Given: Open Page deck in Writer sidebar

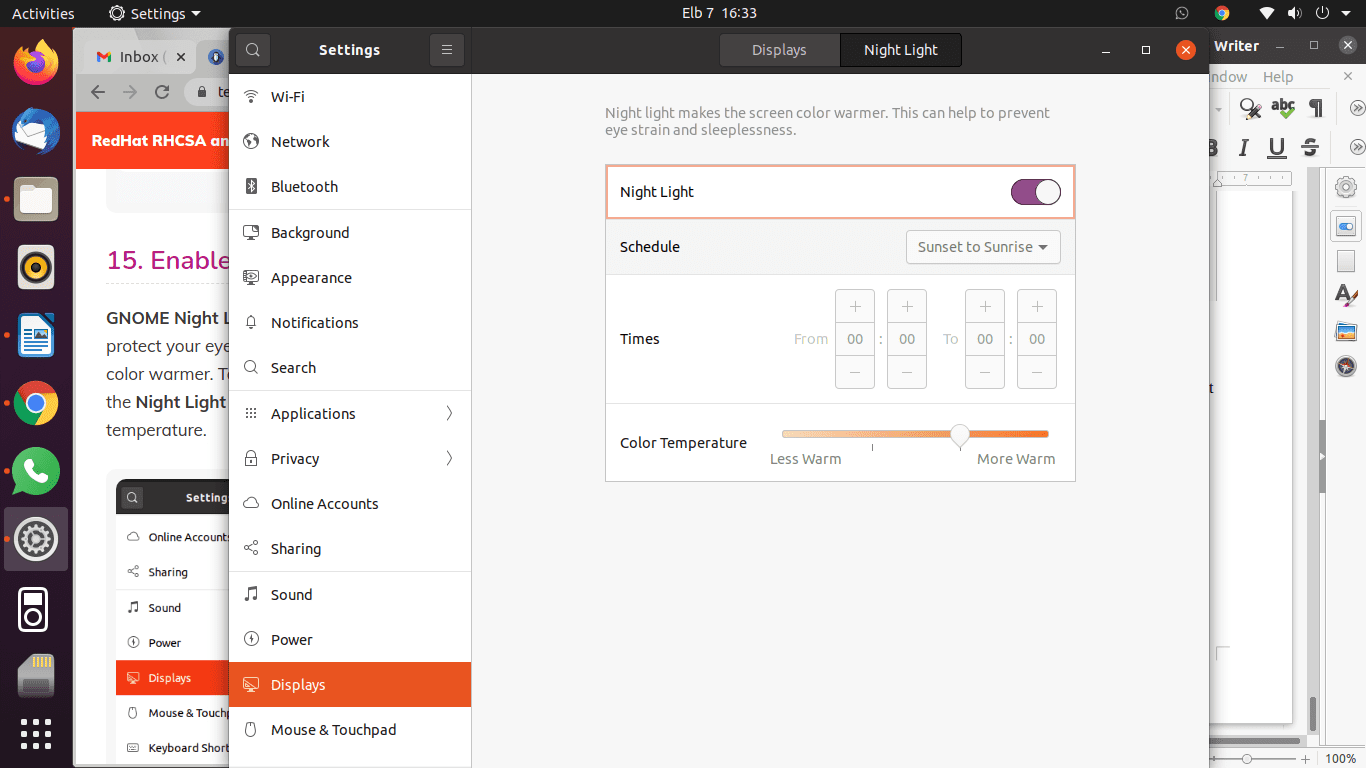Looking at the screenshot, I should [1346, 261].
